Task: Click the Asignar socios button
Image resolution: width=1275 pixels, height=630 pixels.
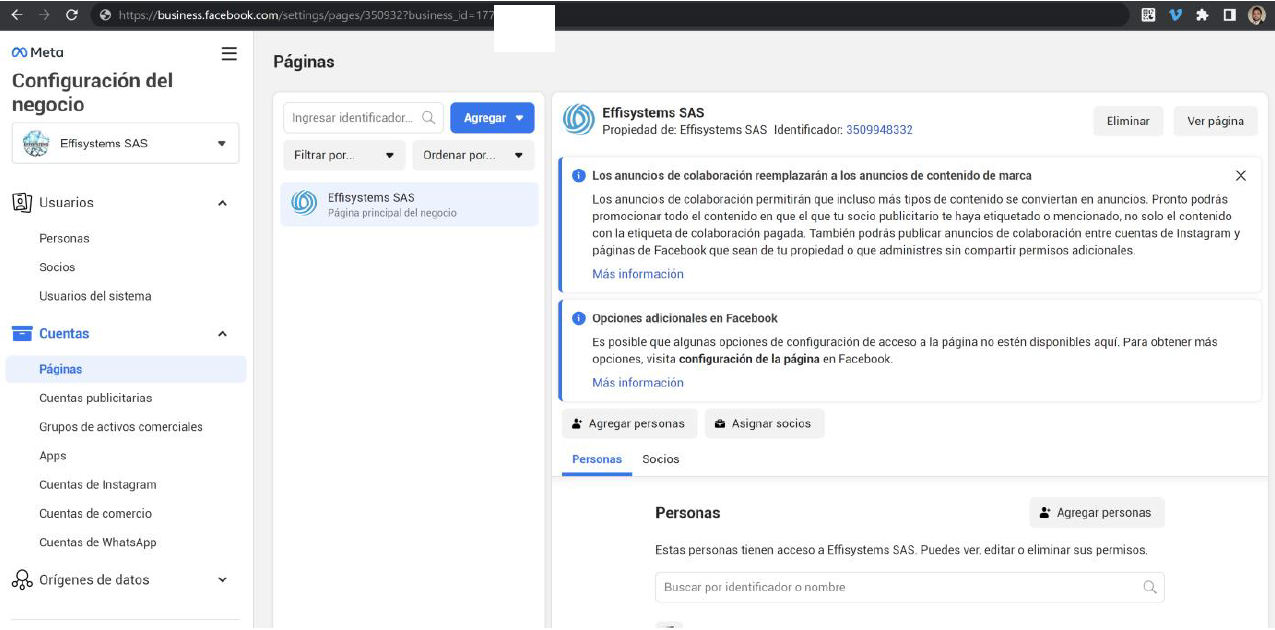Action: [765, 424]
